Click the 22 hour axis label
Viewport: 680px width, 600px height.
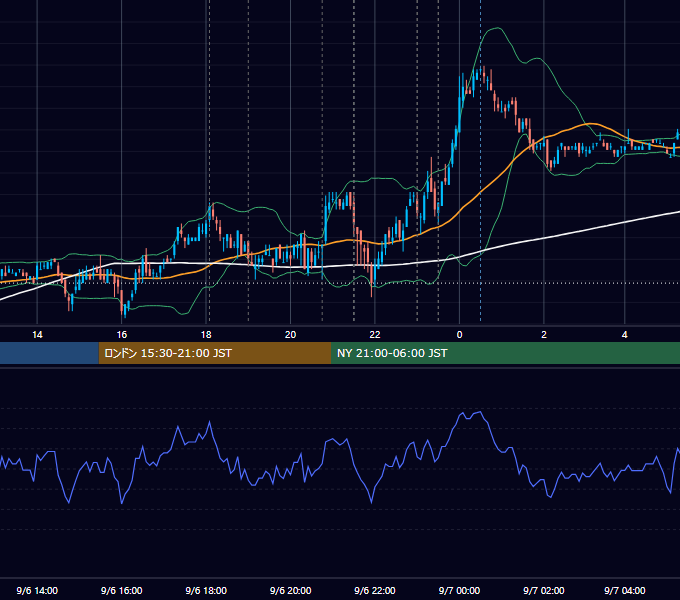(375, 335)
